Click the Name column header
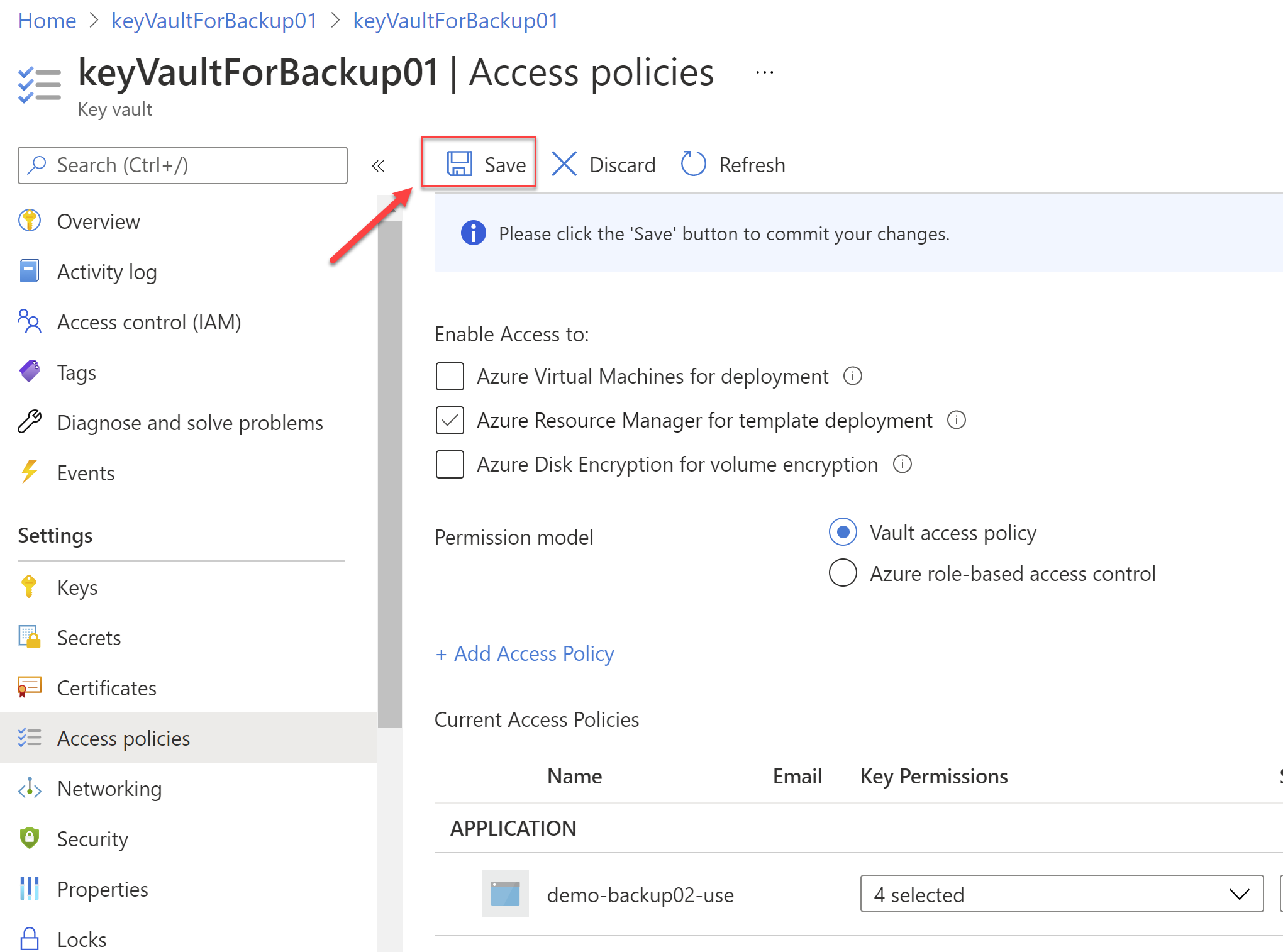The image size is (1283, 952). pos(575,776)
